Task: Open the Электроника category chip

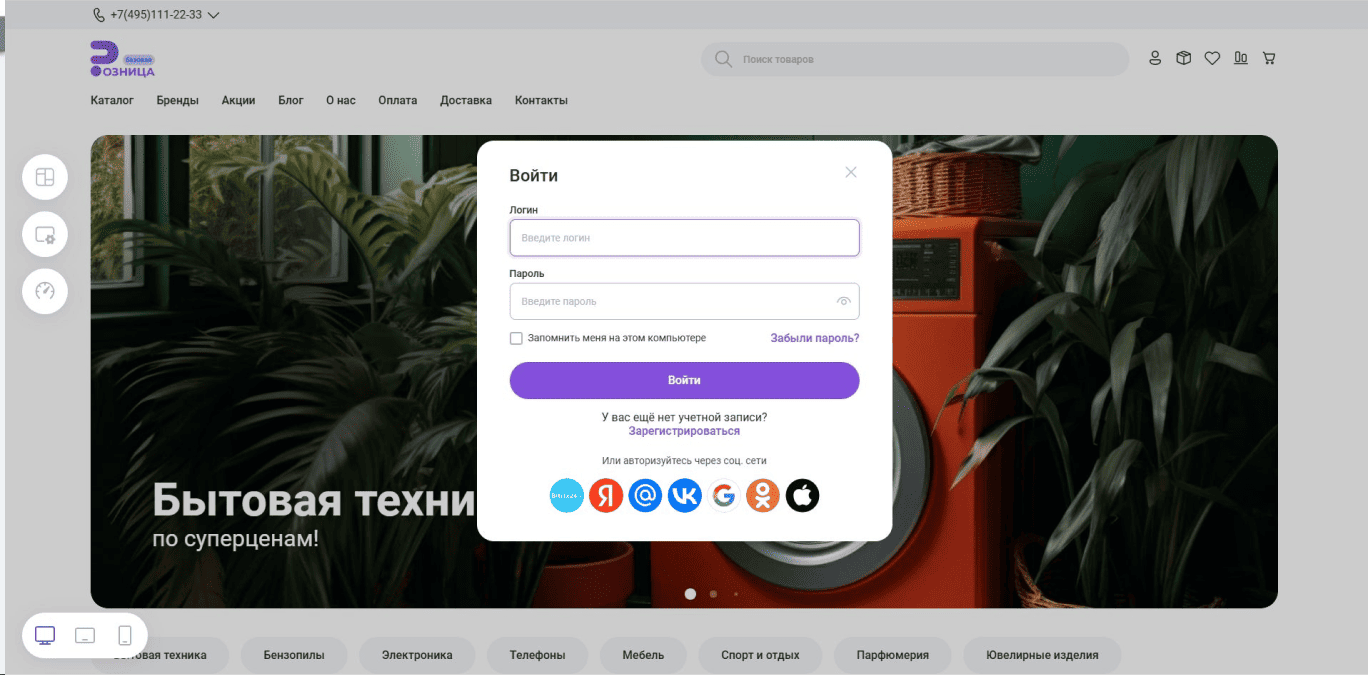Action: coord(417,655)
